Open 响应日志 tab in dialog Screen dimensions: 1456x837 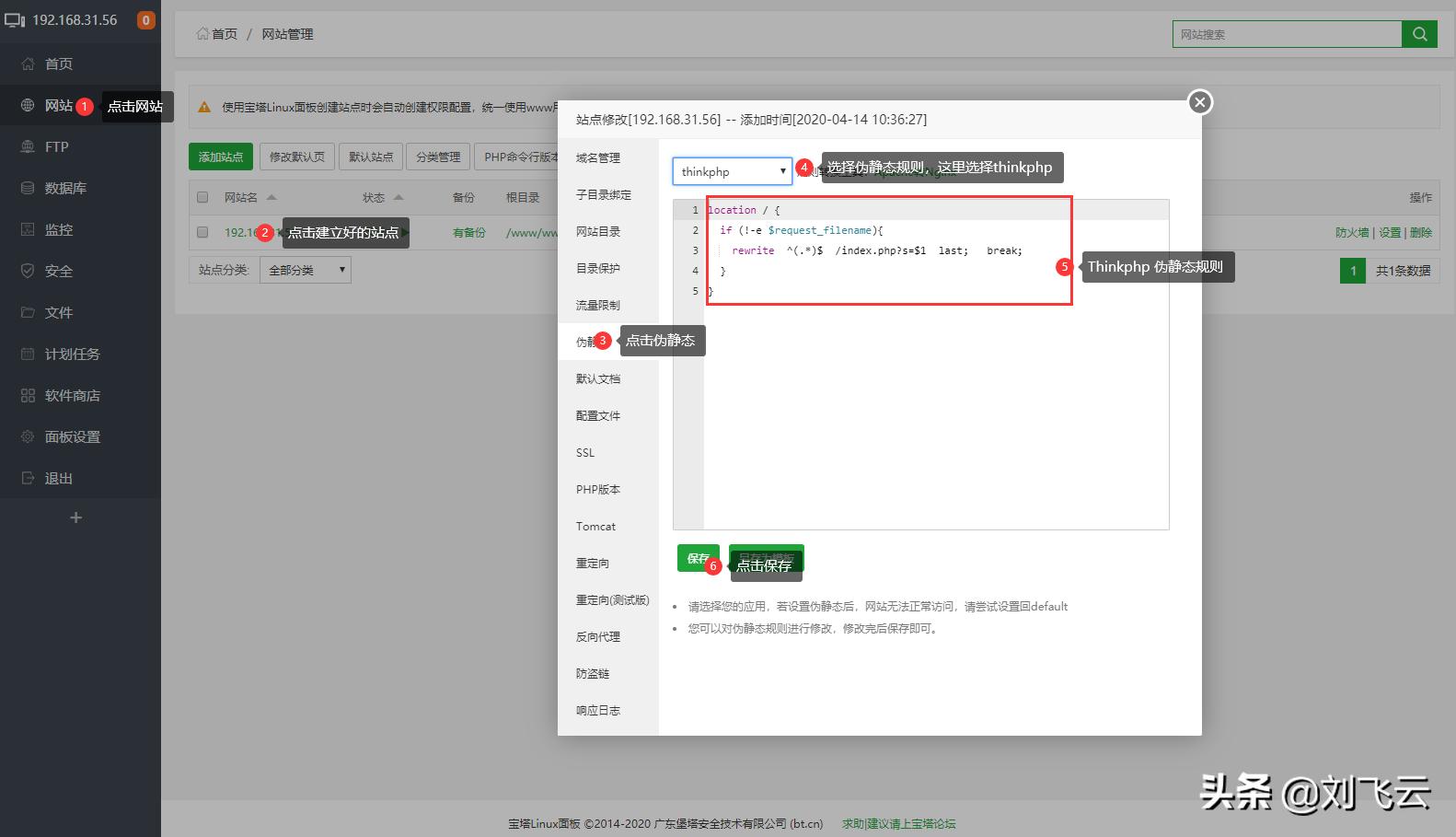[x=598, y=710]
